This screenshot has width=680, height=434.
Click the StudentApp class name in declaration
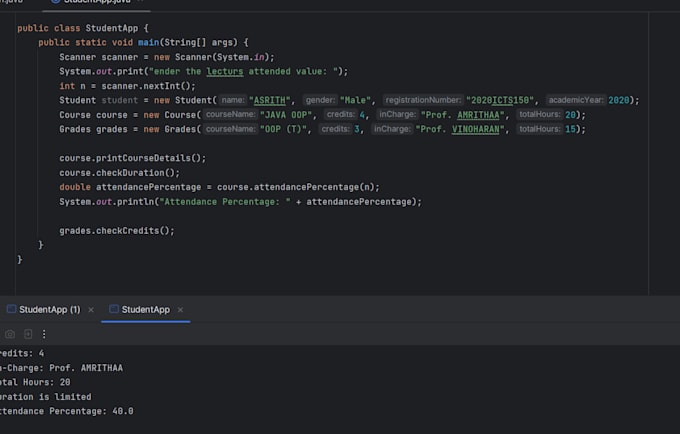[111, 28]
